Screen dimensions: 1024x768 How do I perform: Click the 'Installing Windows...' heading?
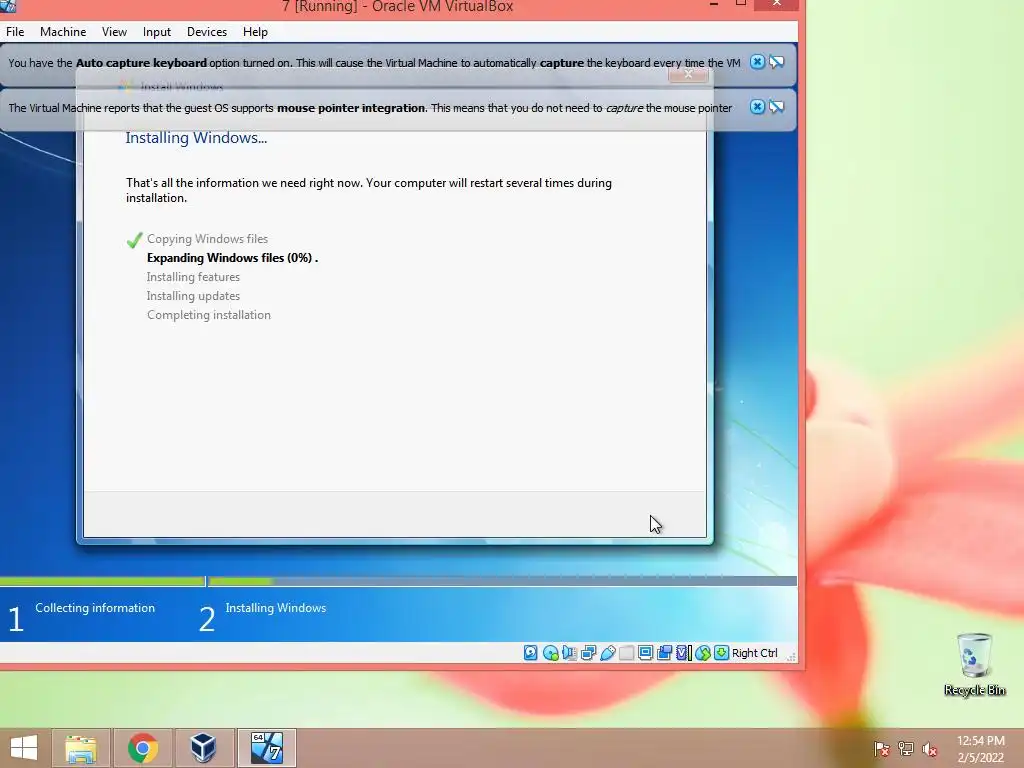click(x=196, y=138)
